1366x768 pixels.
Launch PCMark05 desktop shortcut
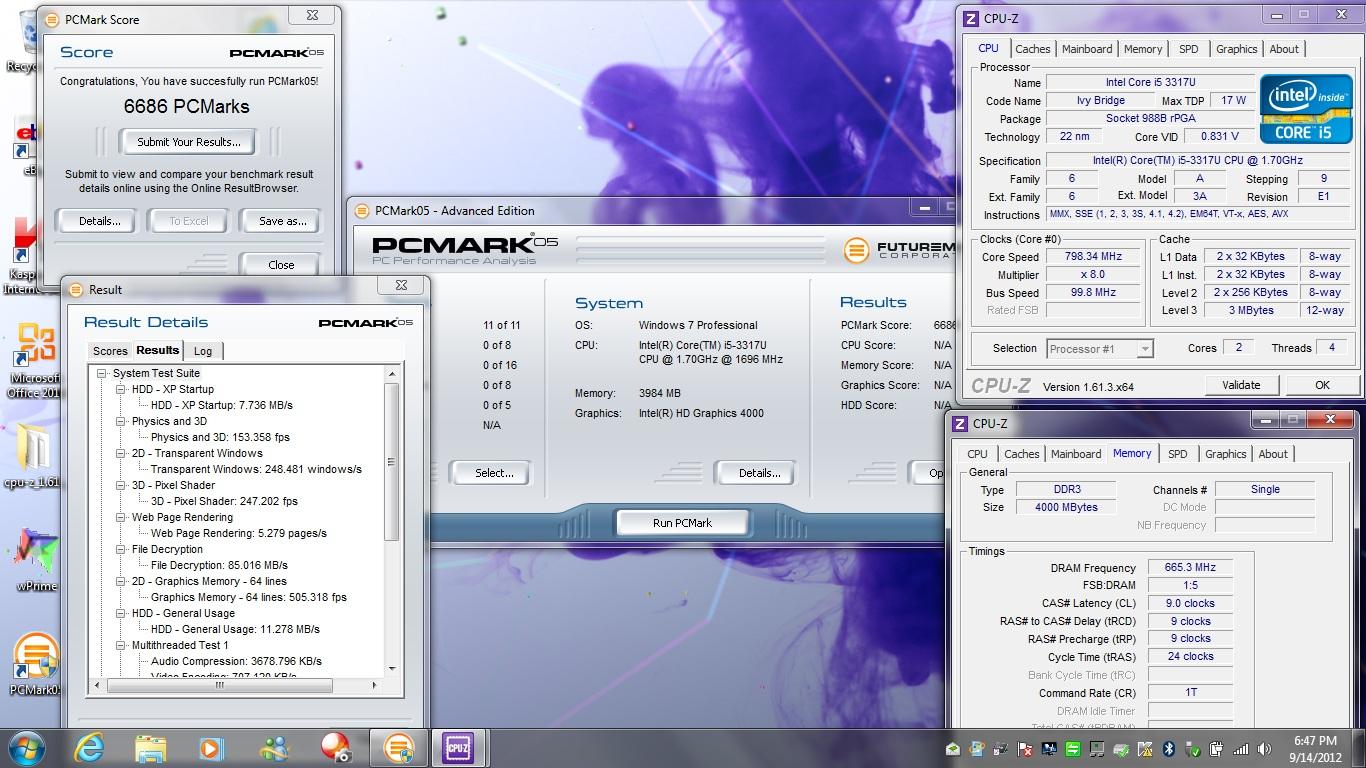point(35,665)
